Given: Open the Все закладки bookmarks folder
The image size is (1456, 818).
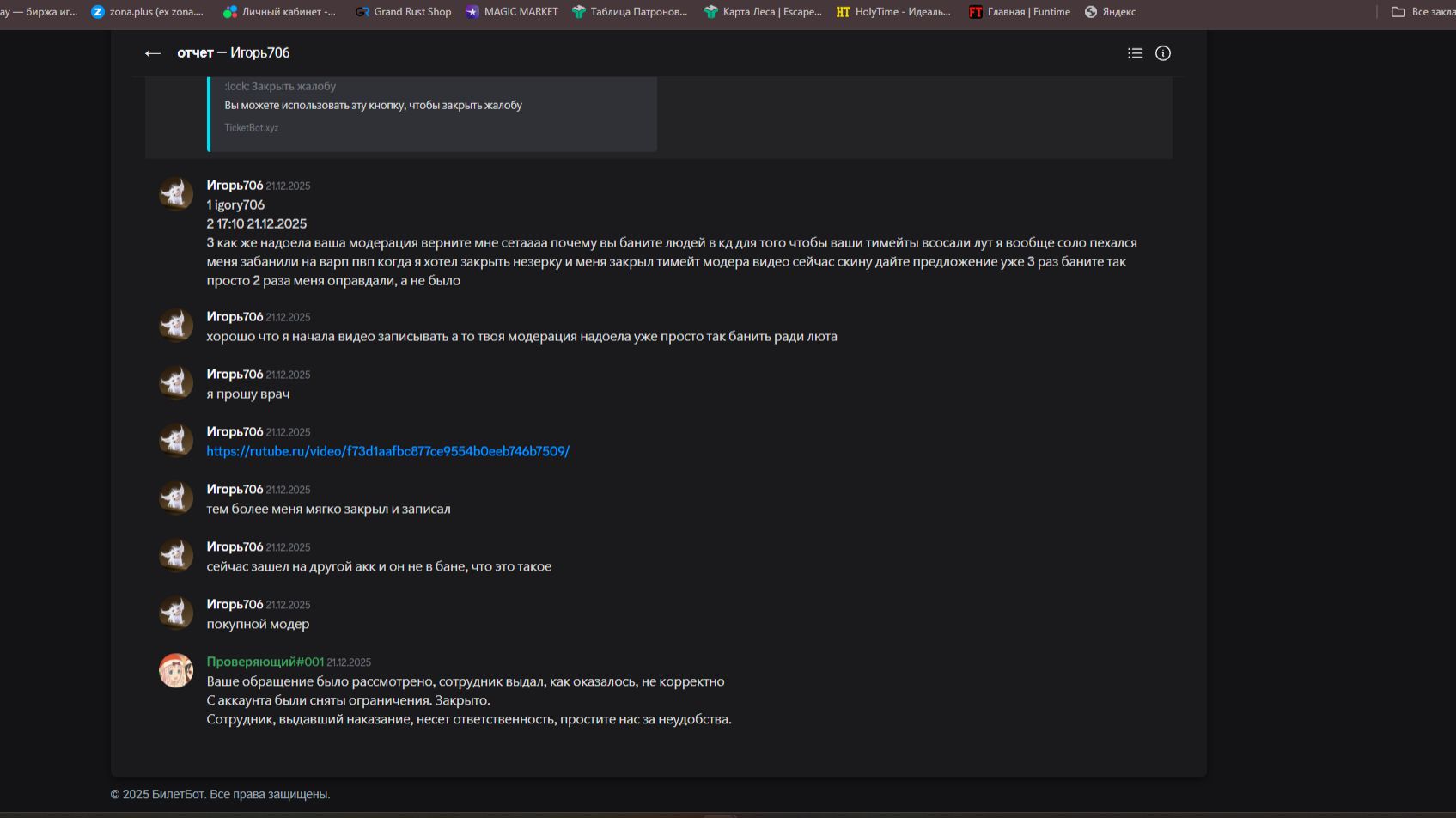Looking at the screenshot, I should 1423,12.
